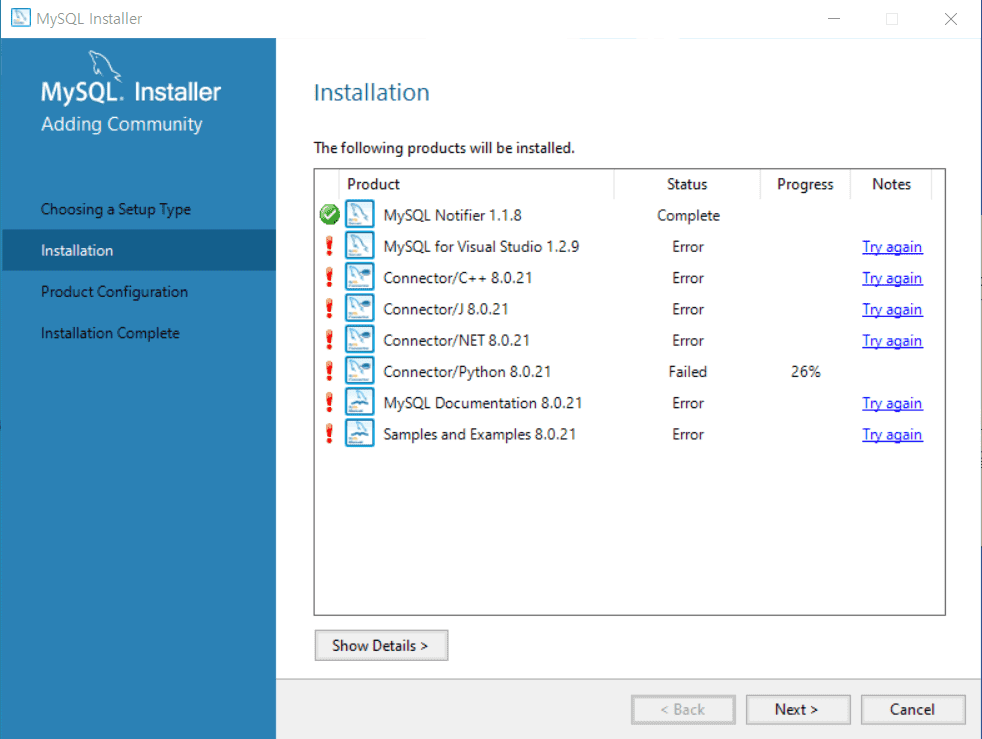The image size is (982, 739).
Task: Expand the Show Details panel
Action: [x=381, y=645]
